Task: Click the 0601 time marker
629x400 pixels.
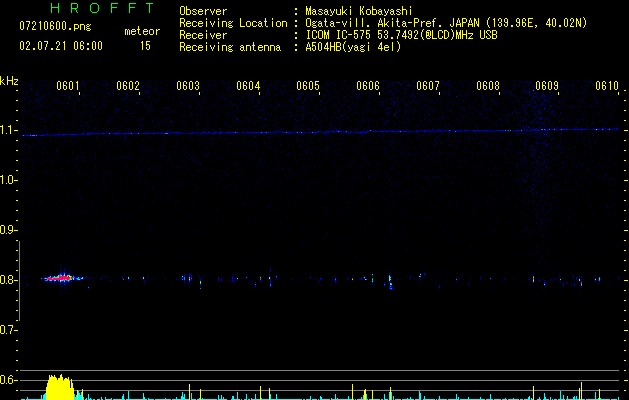Action: (x=67, y=86)
